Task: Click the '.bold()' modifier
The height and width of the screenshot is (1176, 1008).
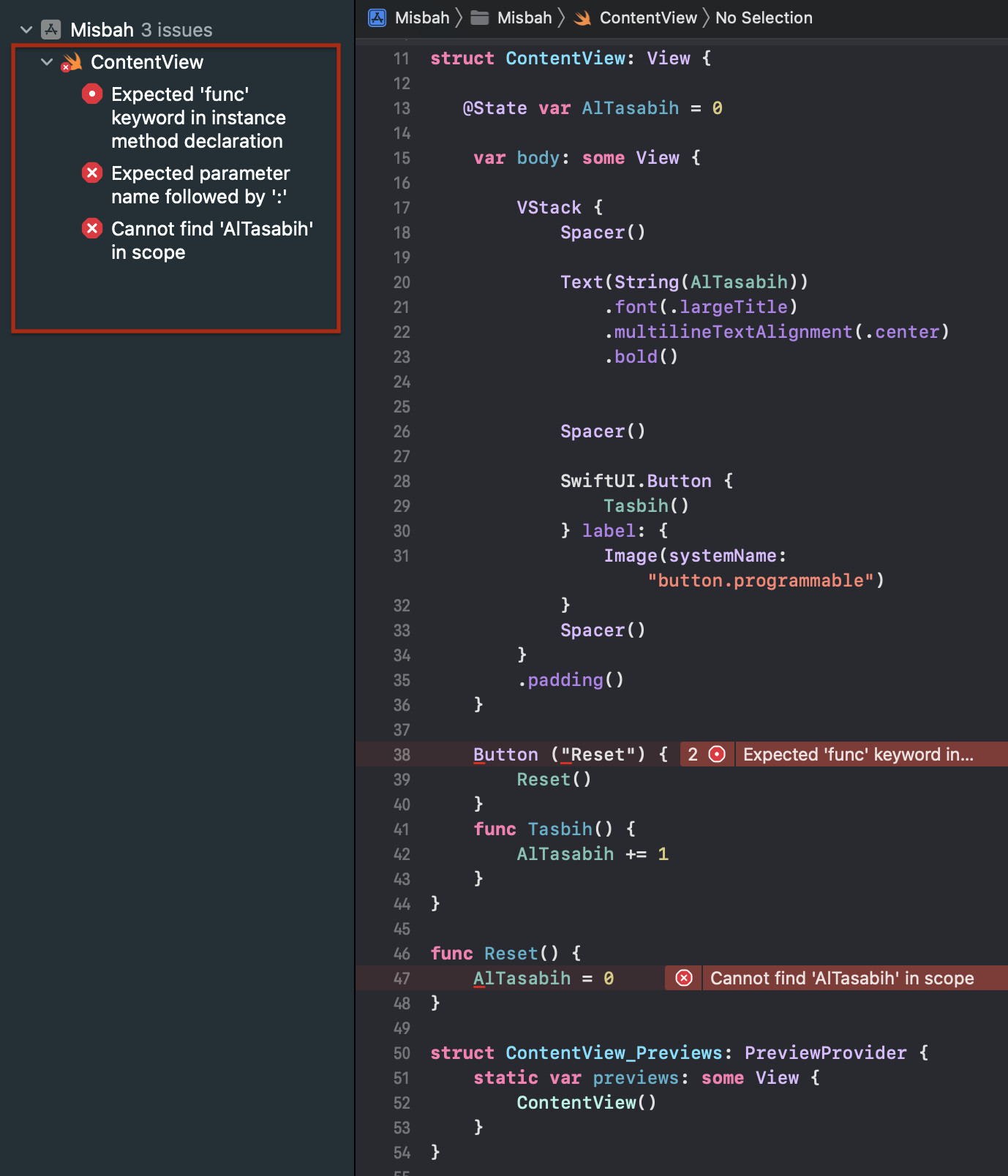Action: tap(642, 357)
